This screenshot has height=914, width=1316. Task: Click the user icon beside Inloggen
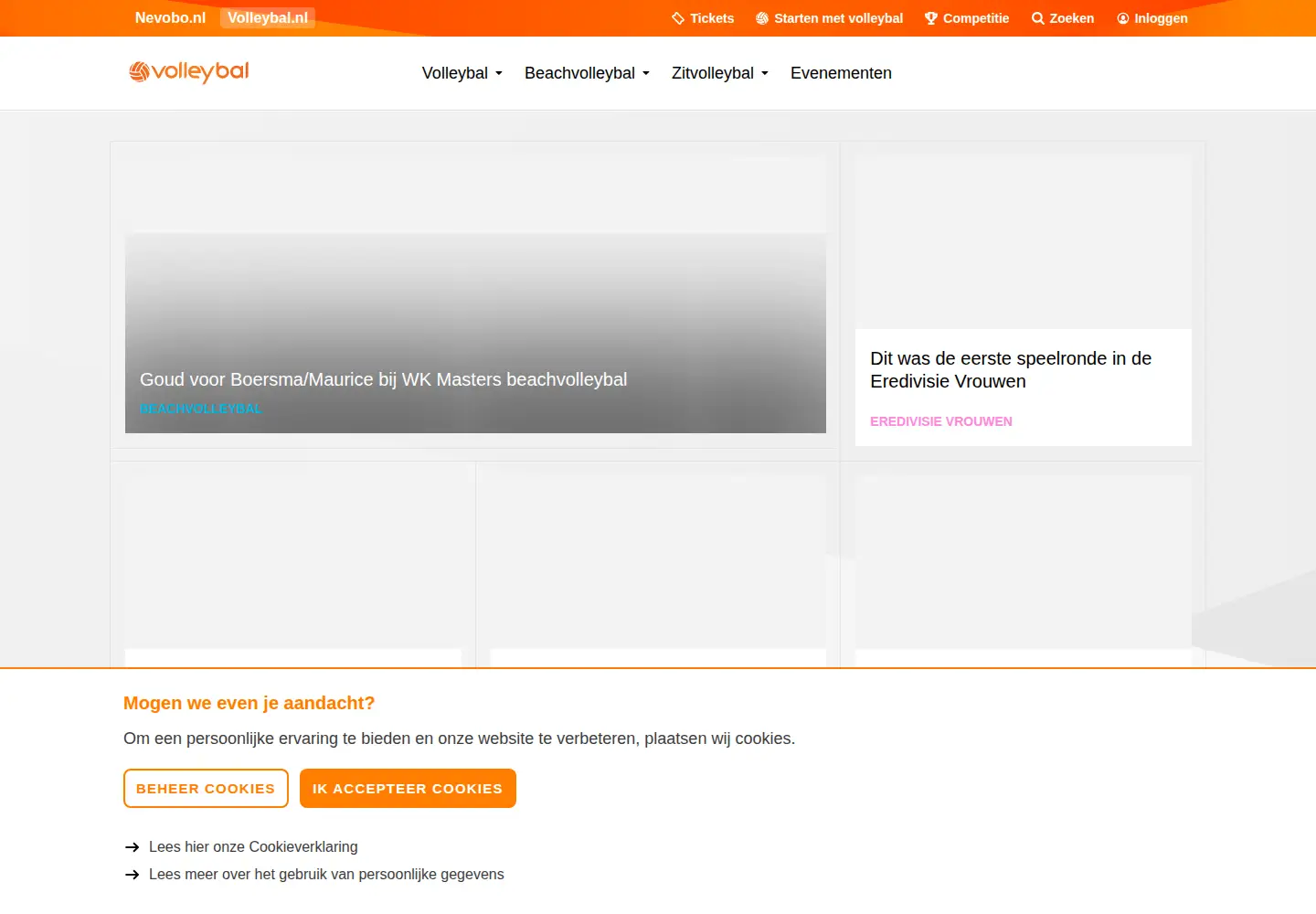(1123, 18)
